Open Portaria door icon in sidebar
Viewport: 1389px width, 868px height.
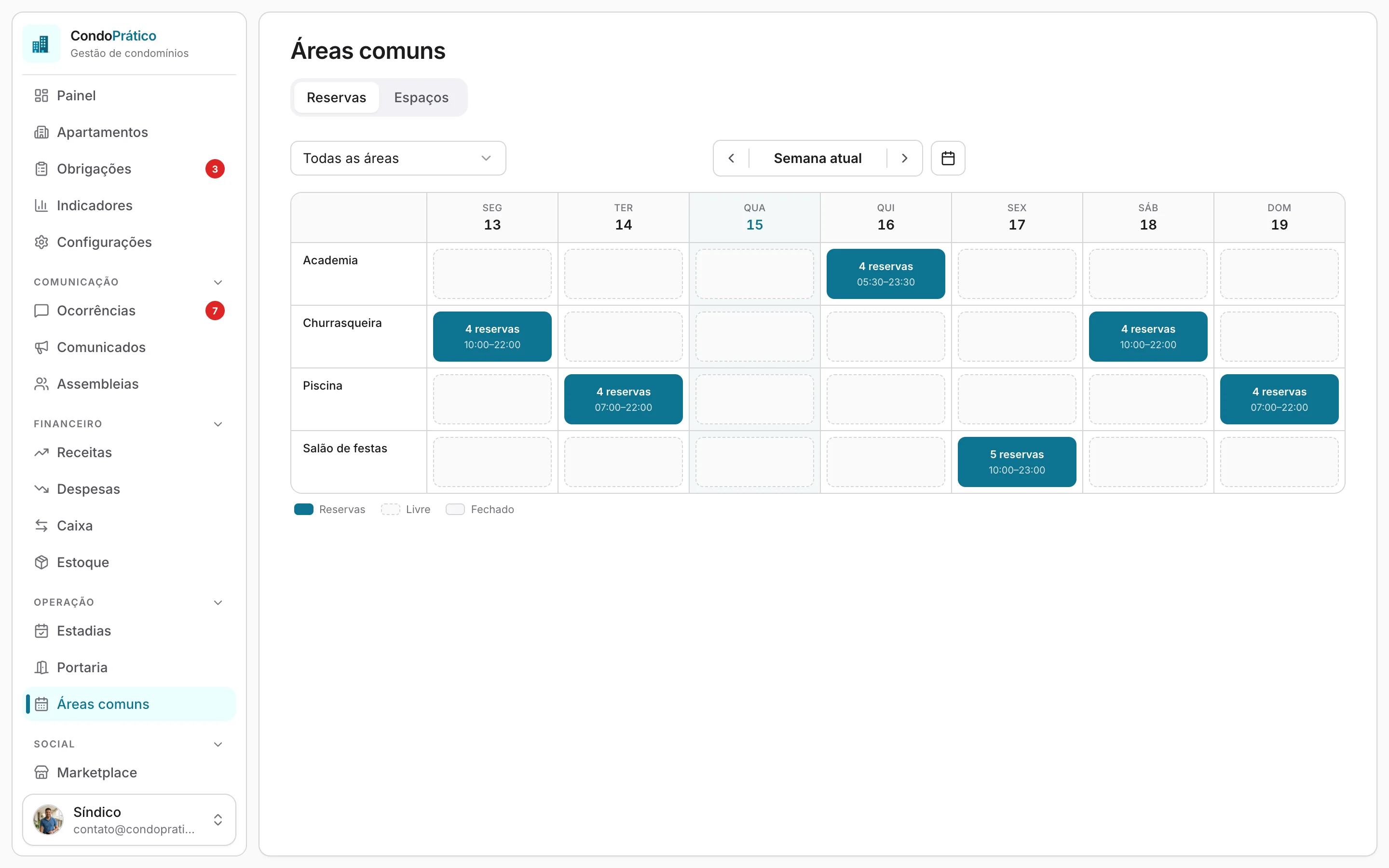tap(41, 667)
